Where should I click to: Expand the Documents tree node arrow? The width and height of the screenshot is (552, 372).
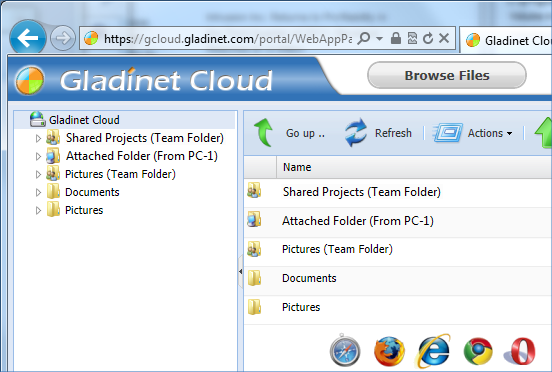[x=38, y=193]
